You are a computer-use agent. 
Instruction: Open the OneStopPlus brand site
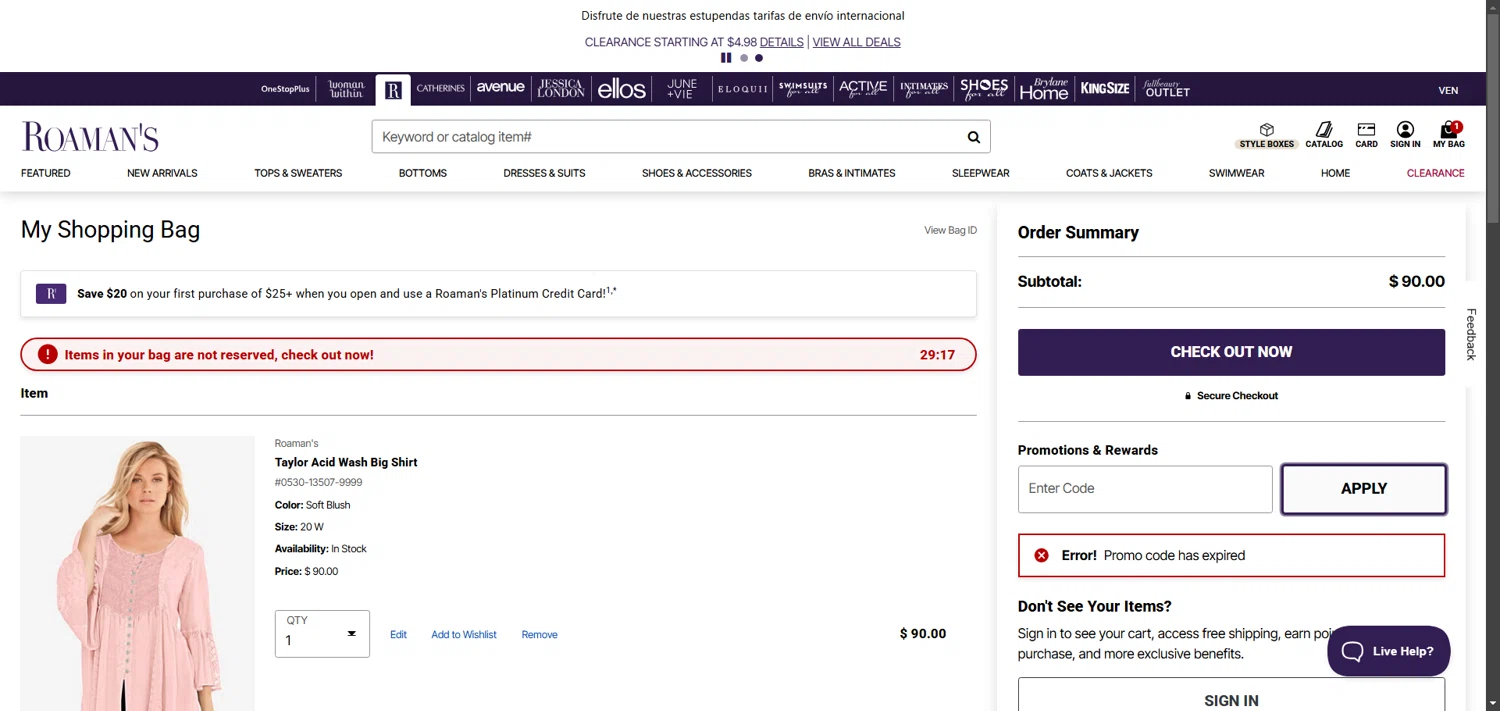pyautogui.click(x=285, y=89)
